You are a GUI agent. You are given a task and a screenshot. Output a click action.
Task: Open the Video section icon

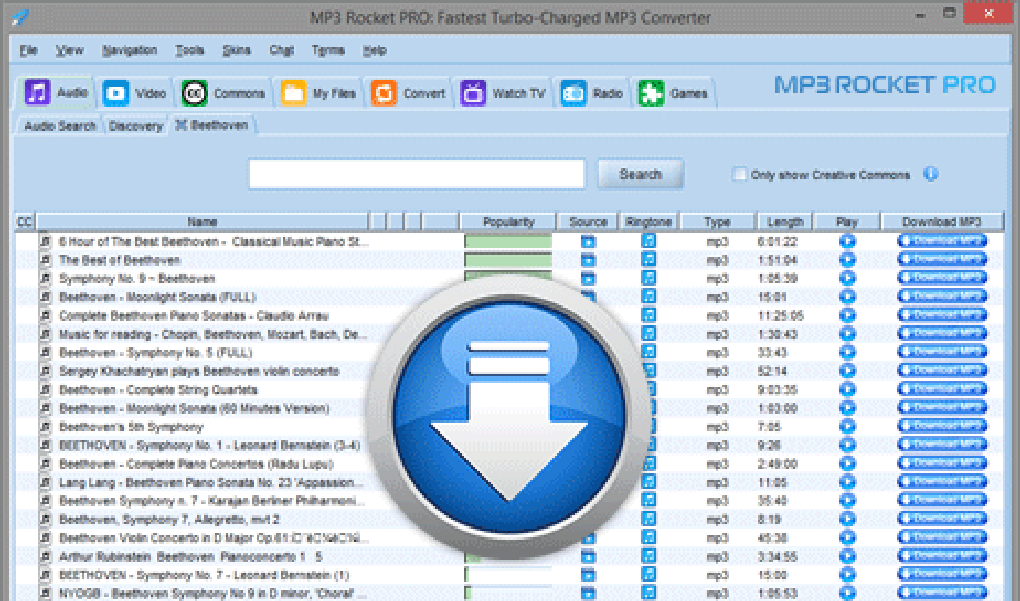coord(116,94)
